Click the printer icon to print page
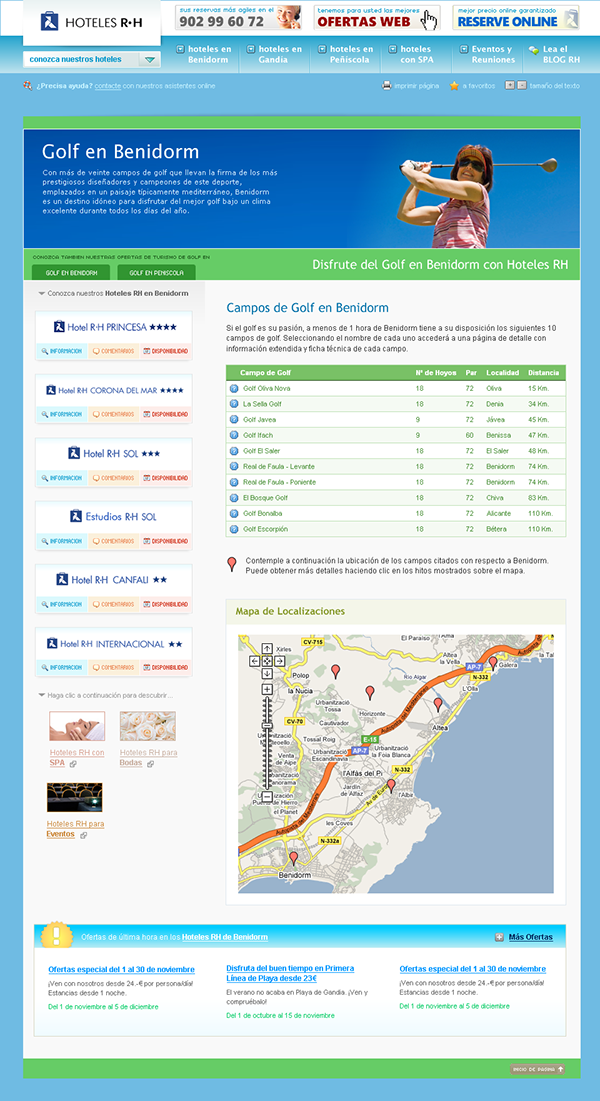This screenshot has width=600, height=1101. coord(386,86)
